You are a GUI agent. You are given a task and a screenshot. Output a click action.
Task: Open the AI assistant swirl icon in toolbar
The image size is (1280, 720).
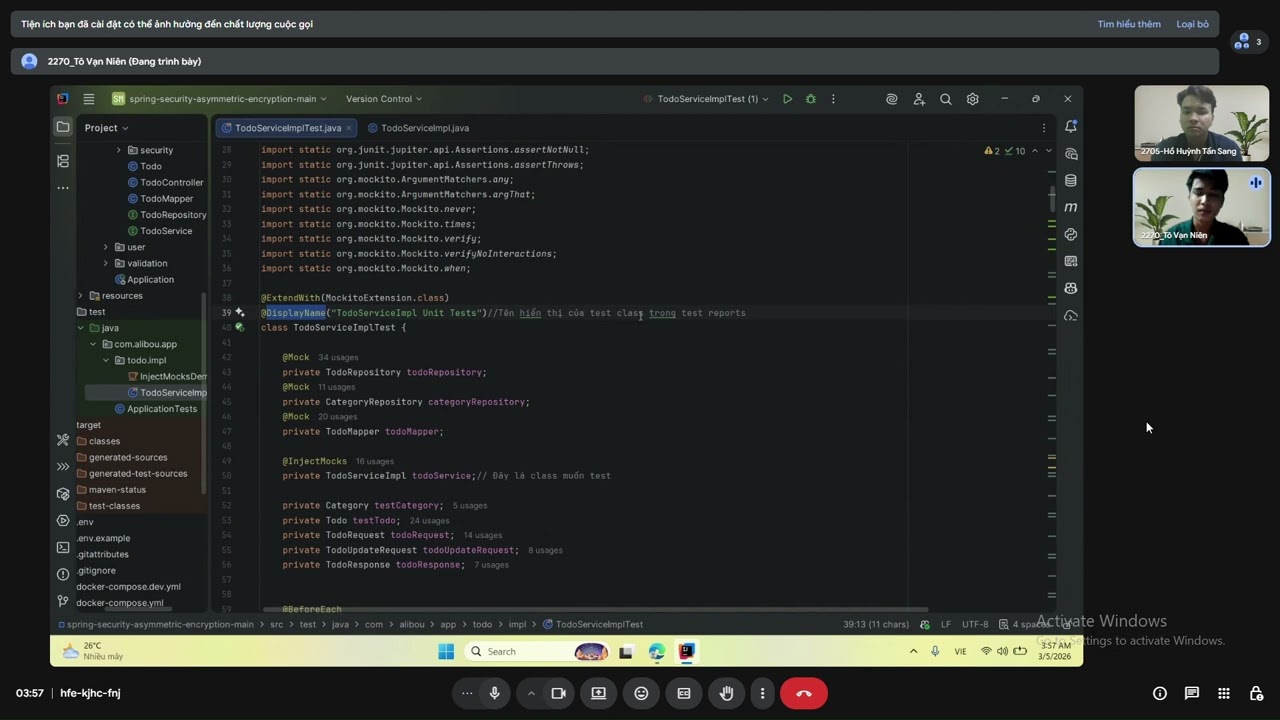891,99
